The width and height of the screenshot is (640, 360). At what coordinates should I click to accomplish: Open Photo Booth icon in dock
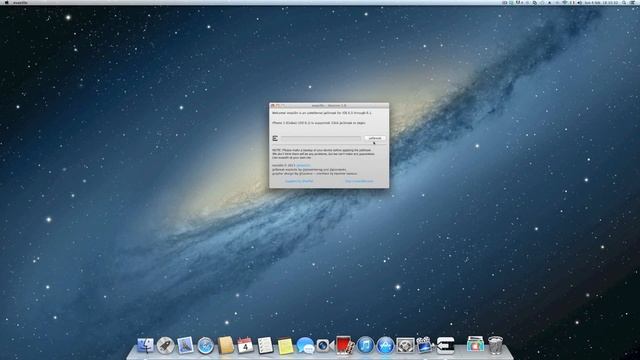tap(345, 345)
